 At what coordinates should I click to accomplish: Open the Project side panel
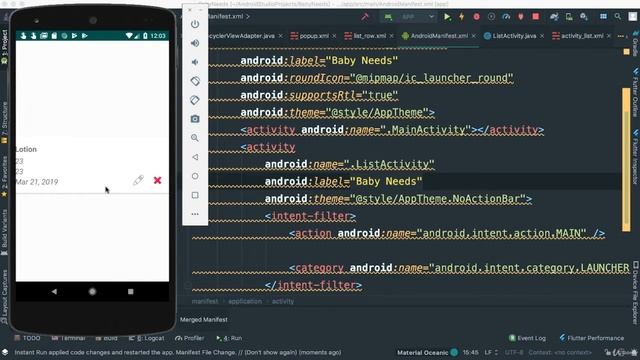[x=4, y=46]
